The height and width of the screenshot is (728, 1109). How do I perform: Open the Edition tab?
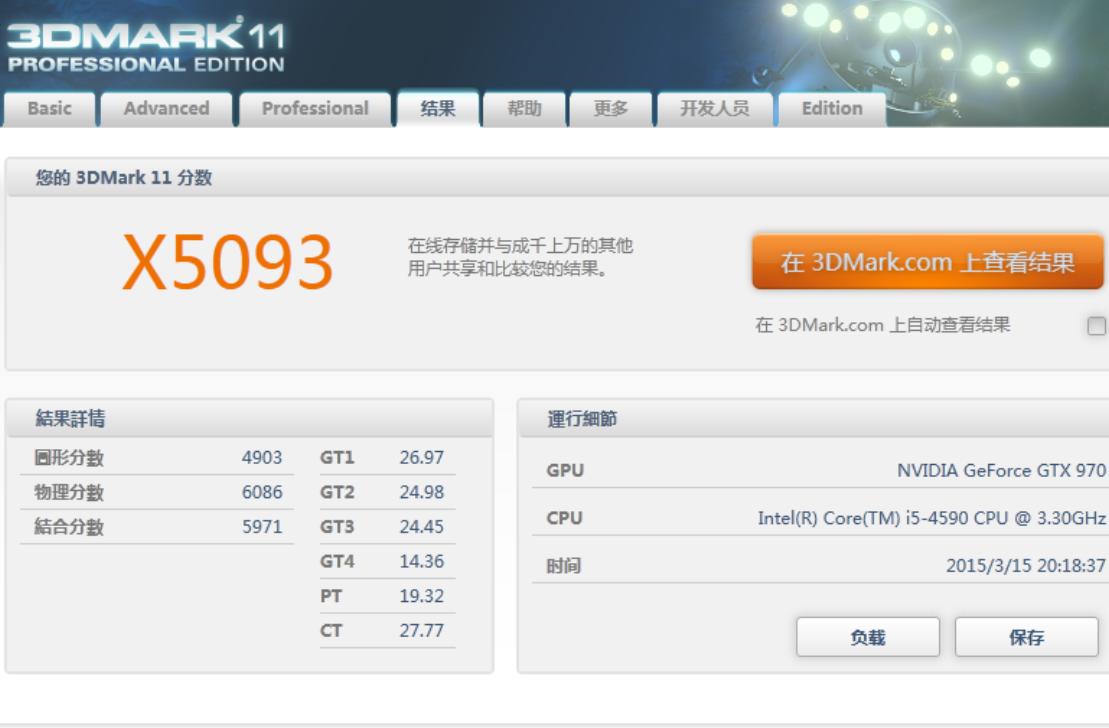(x=832, y=109)
